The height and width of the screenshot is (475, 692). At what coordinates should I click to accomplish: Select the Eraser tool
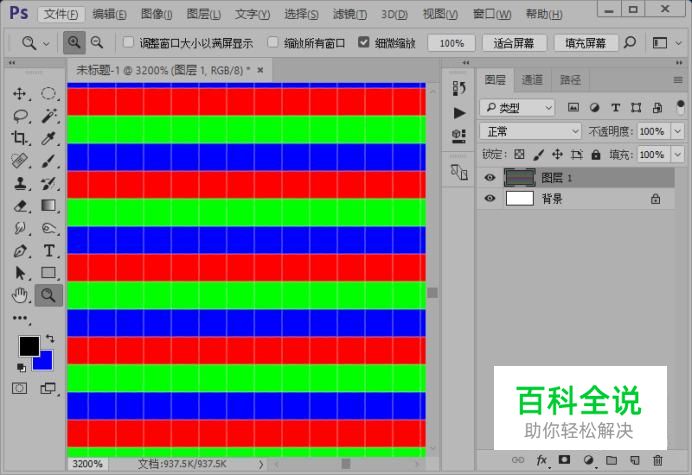point(19,206)
